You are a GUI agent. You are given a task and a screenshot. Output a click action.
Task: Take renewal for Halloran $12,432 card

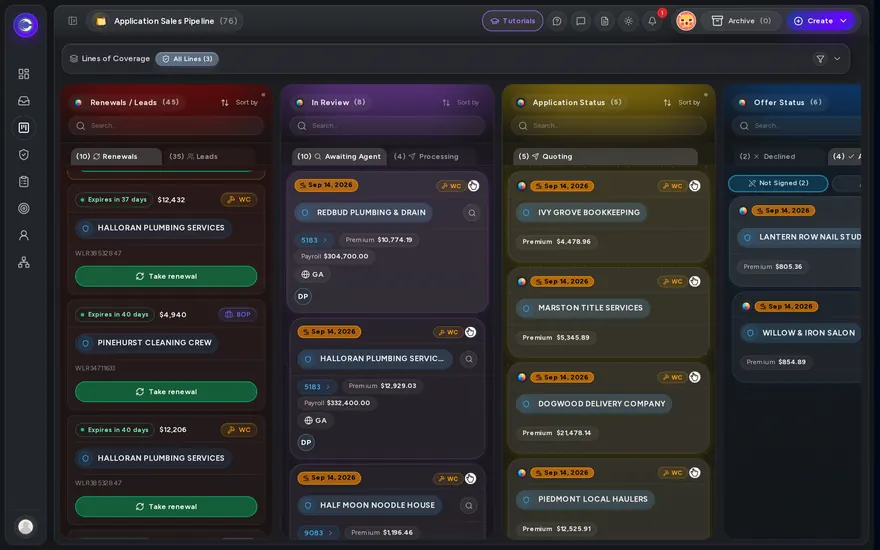pos(166,276)
